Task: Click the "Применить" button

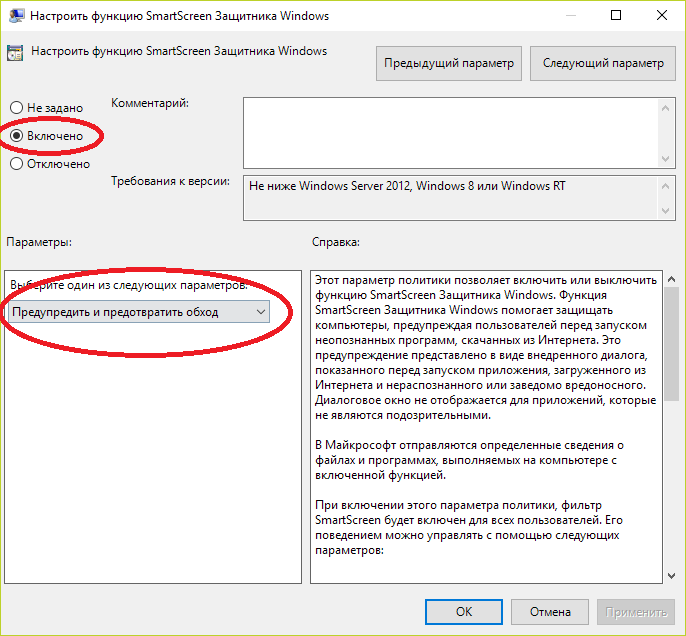Action: click(x=636, y=612)
